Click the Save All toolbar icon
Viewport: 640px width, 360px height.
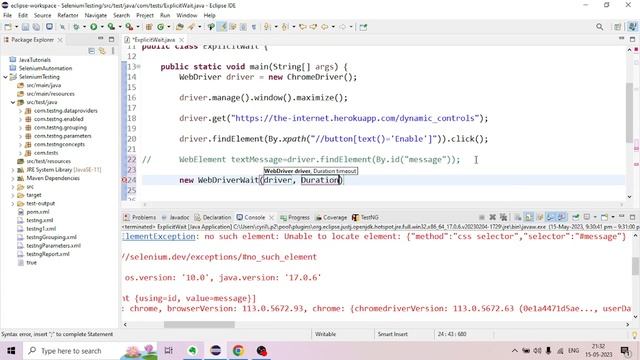click(36, 27)
